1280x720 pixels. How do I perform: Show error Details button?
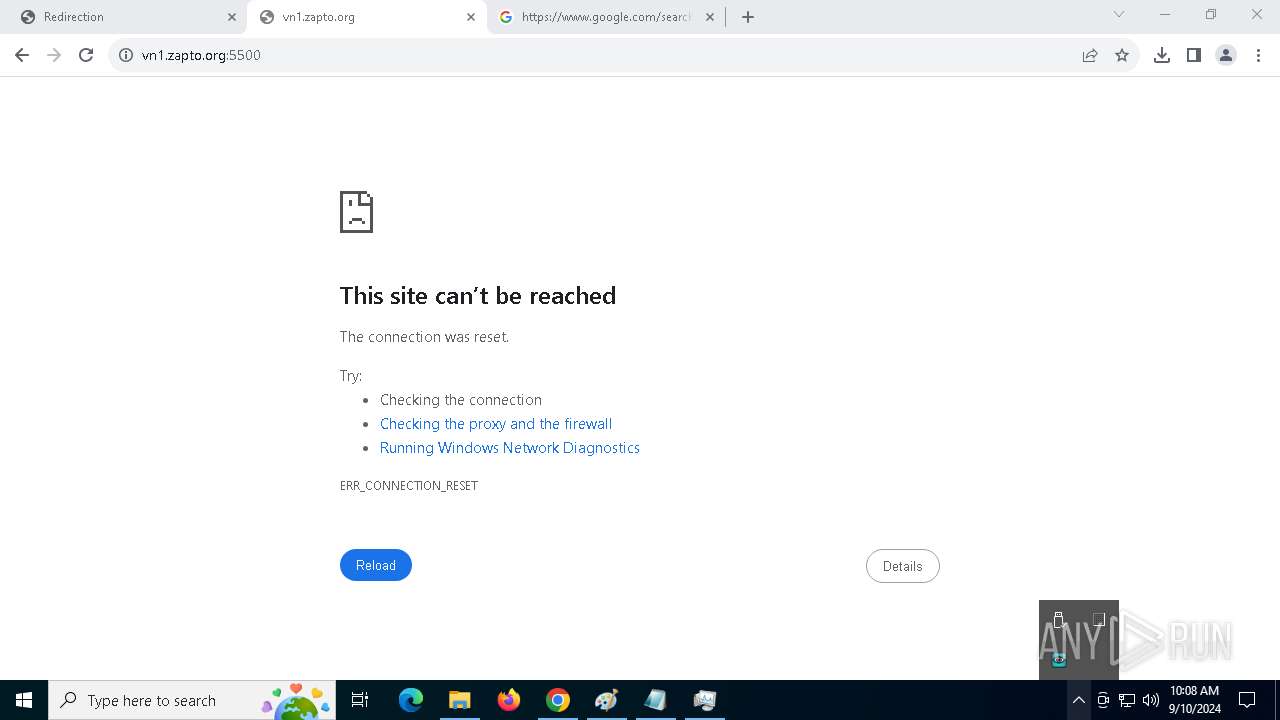[902, 566]
